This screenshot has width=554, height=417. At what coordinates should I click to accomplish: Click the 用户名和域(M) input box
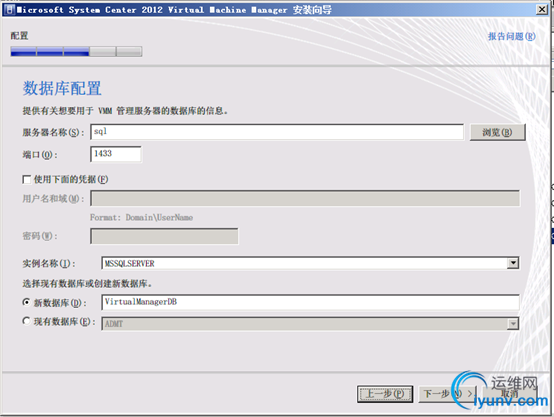tap(305, 198)
